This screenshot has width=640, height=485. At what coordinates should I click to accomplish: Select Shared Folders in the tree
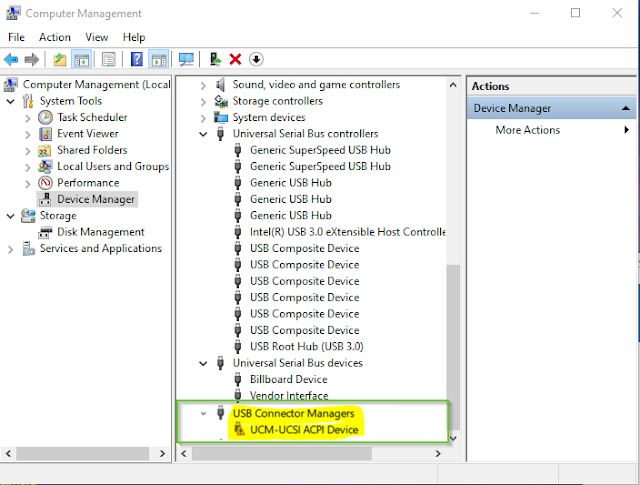point(92,150)
